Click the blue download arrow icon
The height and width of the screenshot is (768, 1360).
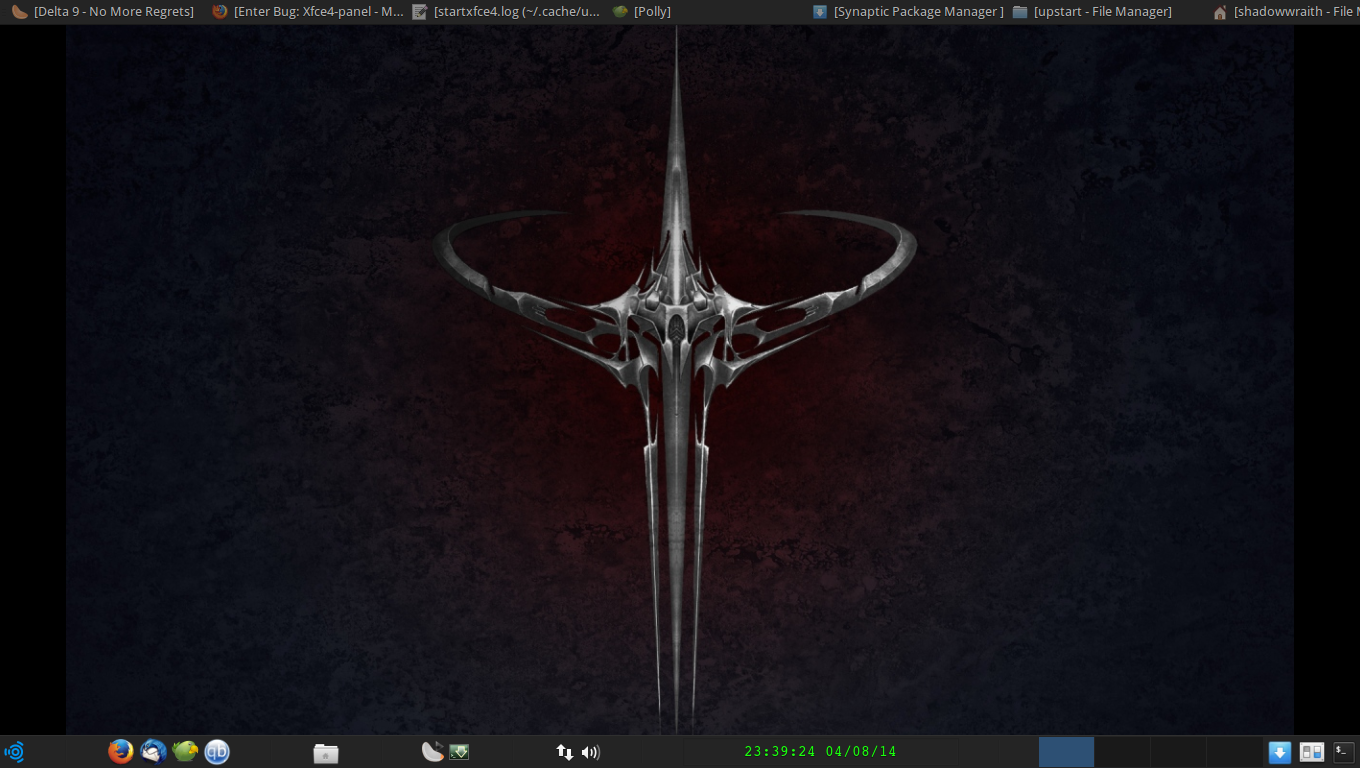1280,752
